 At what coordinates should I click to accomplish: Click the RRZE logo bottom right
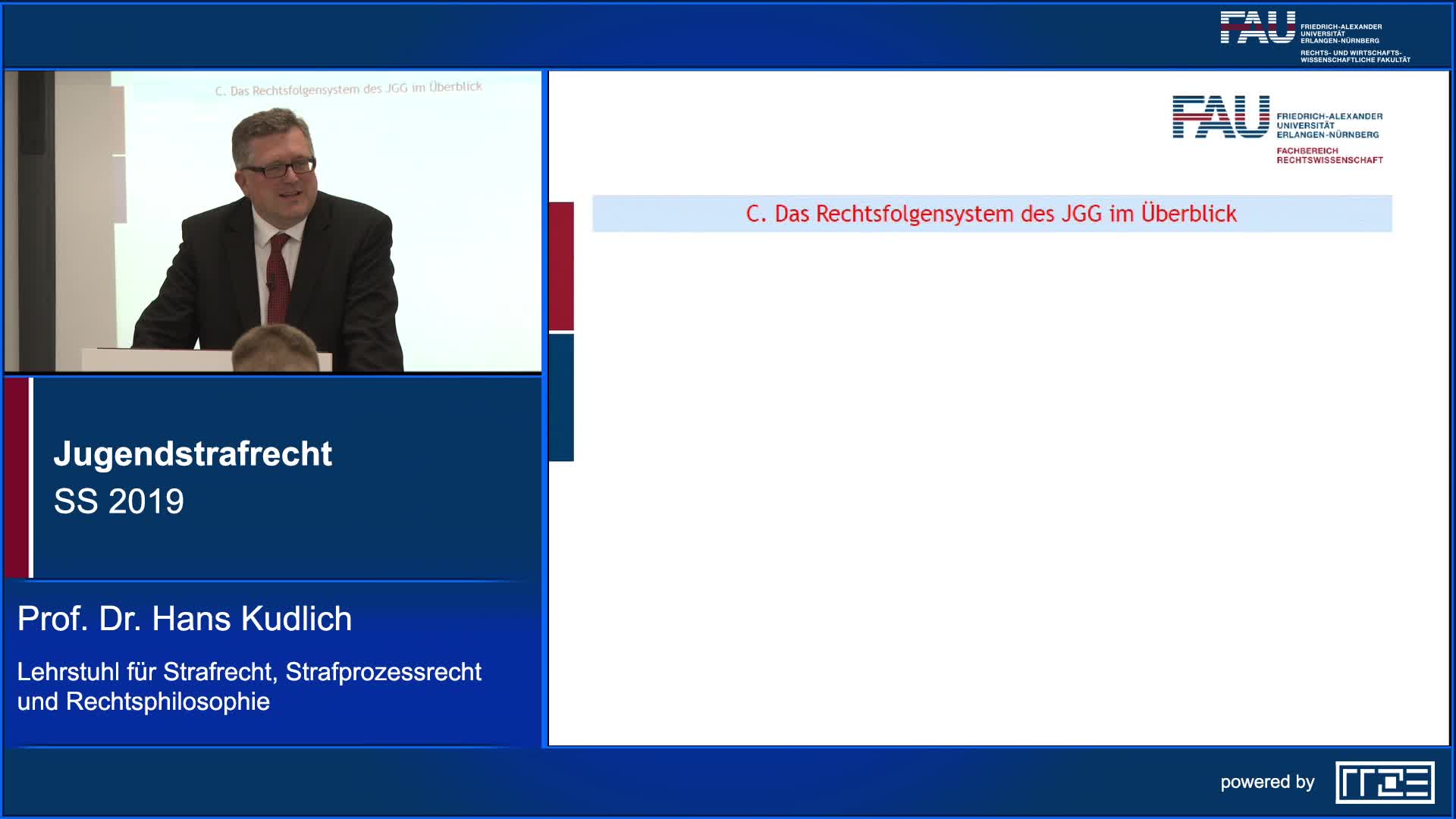[1385, 783]
